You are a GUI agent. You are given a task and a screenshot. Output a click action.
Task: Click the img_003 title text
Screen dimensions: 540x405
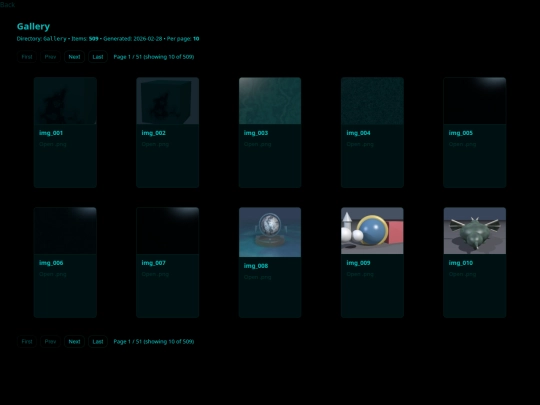coord(256,133)
